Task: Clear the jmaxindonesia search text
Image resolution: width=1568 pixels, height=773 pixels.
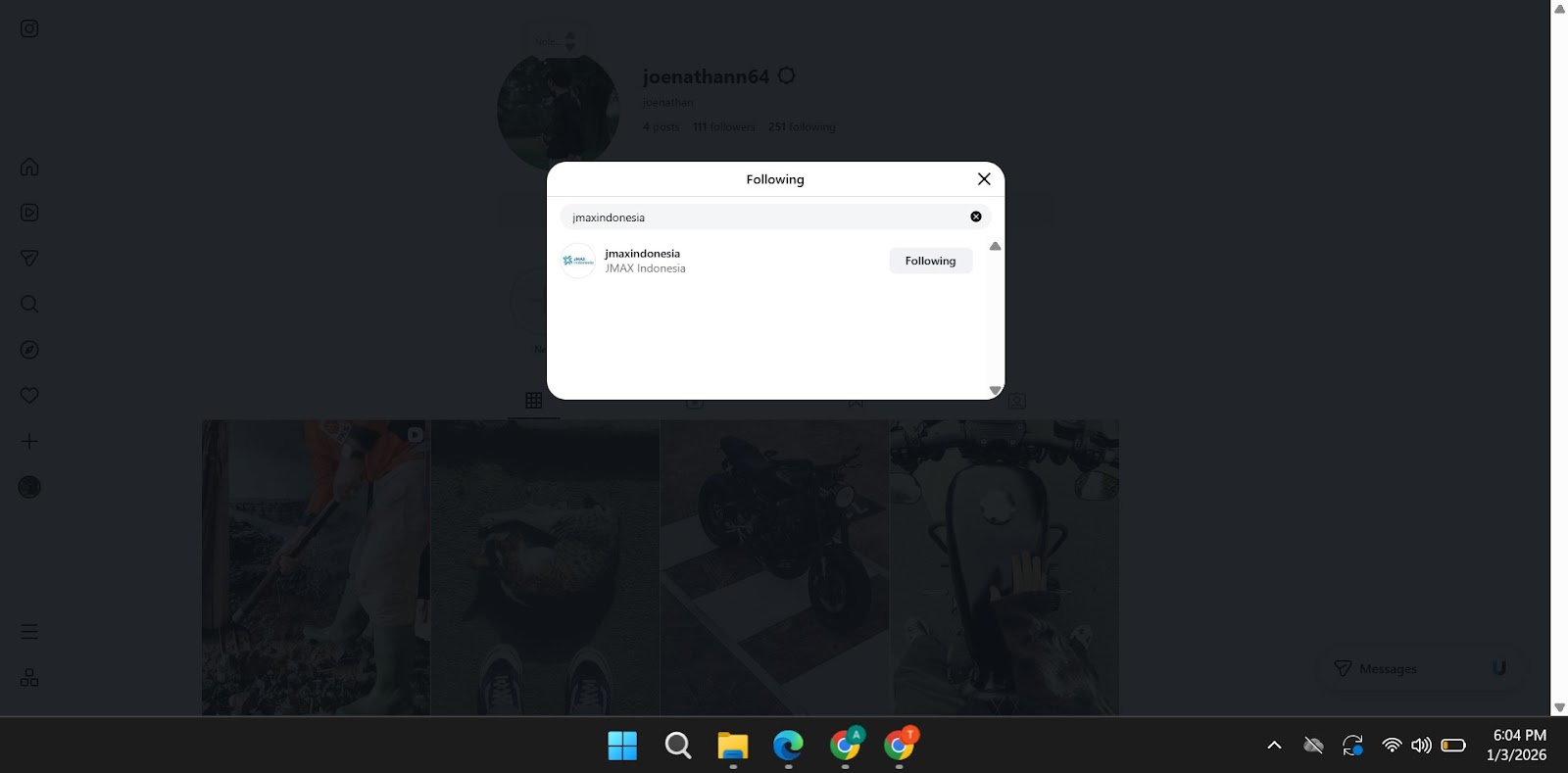Action: click(976, 217)
